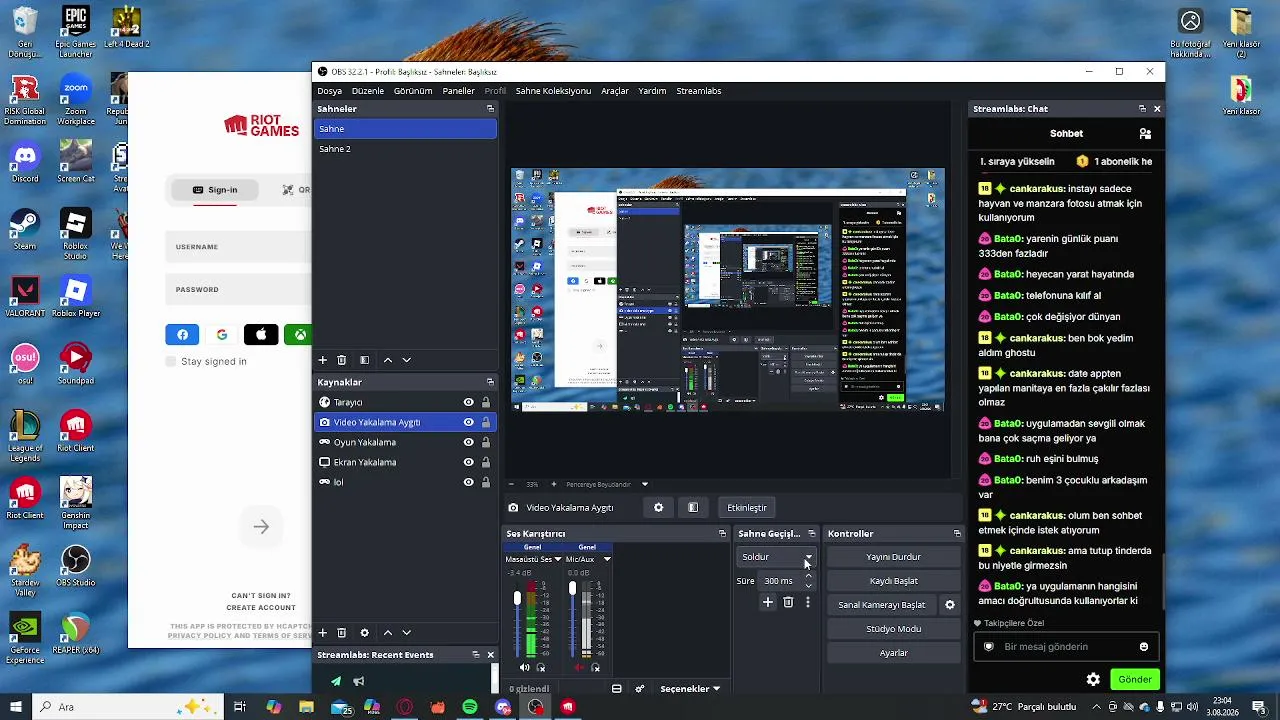This screenshot has height=720, width=1280.
Task: Open the Soldur transition dropdown
Action: (x=777, y=557)
